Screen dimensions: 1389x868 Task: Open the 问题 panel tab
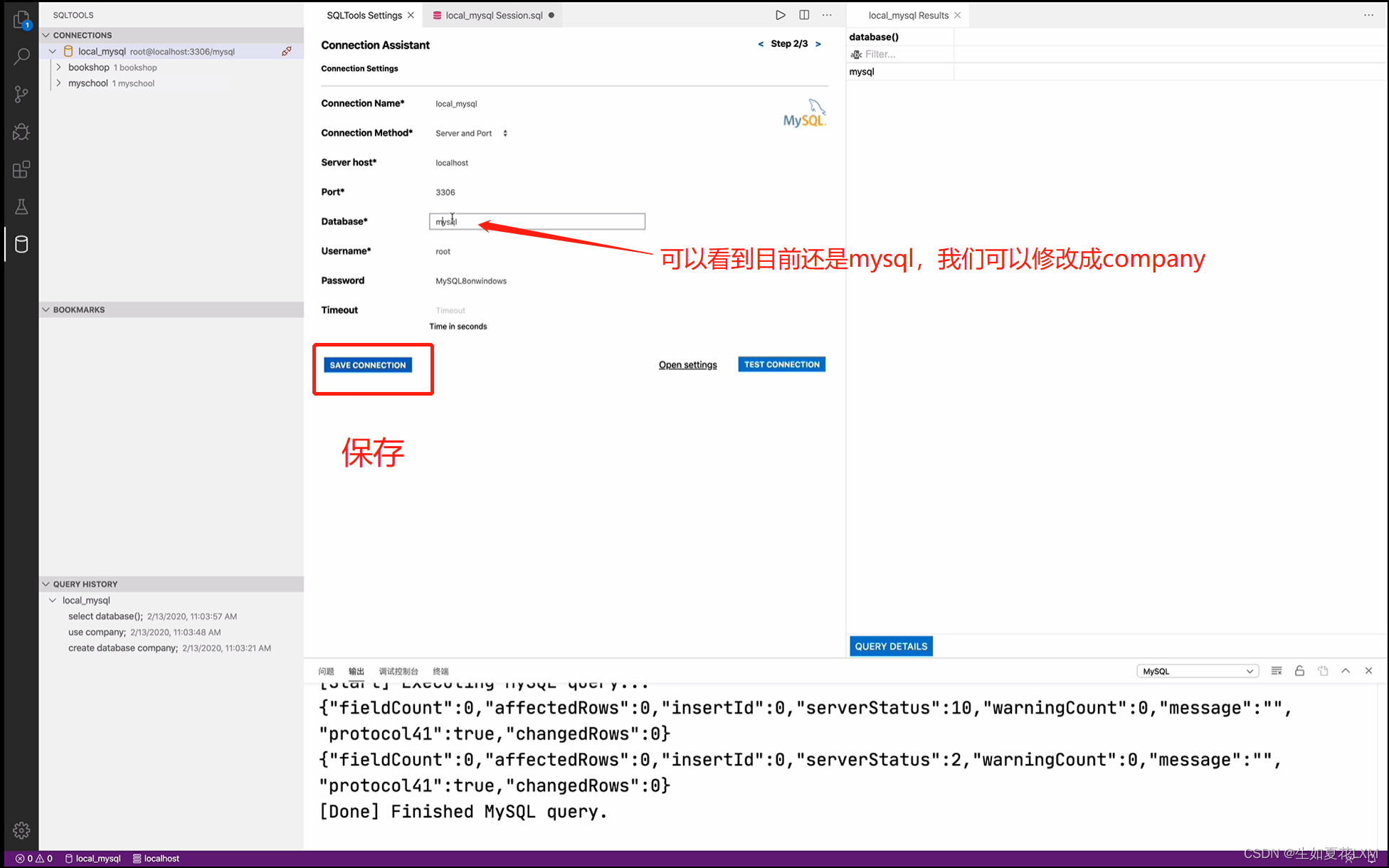(327, 672)
